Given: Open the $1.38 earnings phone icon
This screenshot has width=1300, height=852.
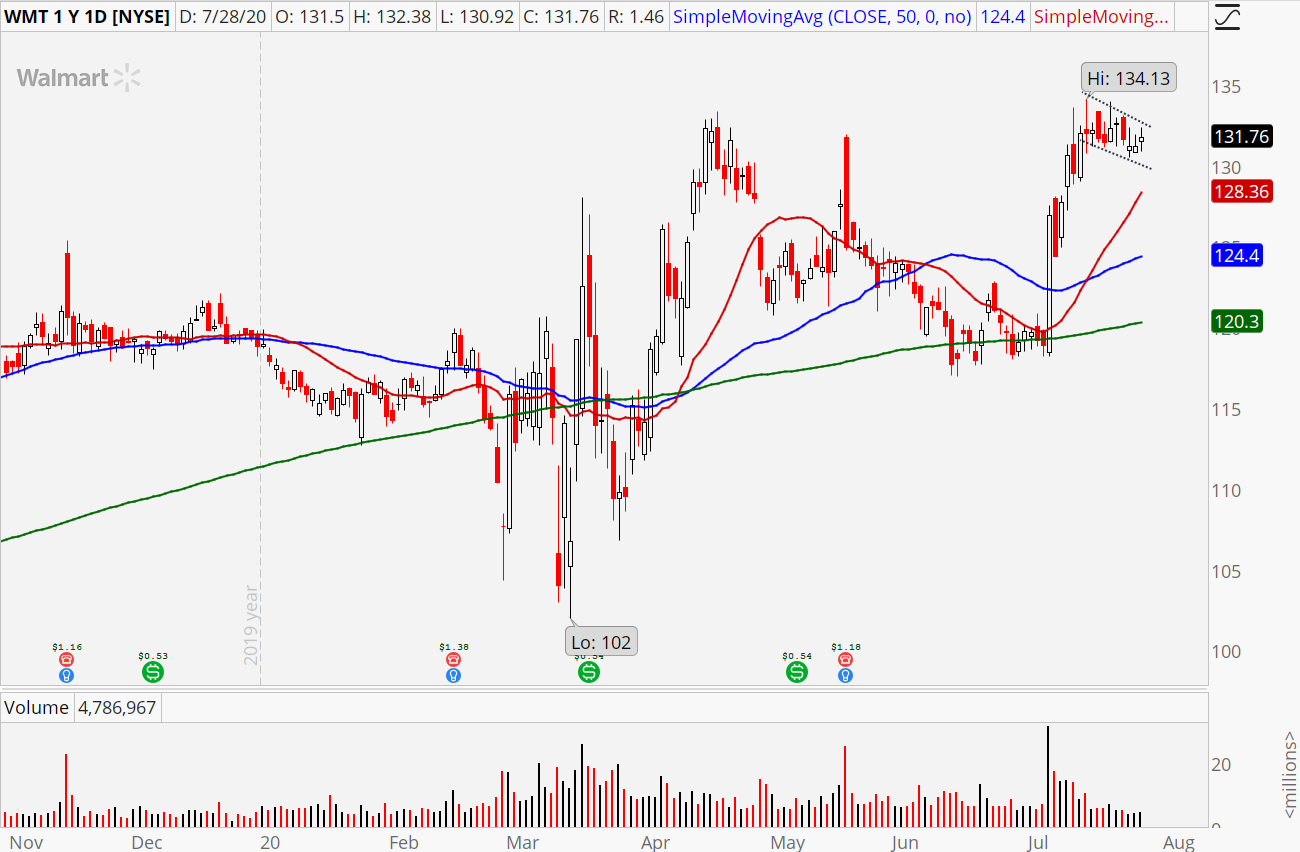Looking at the screenshot, I should click(453, 660).
